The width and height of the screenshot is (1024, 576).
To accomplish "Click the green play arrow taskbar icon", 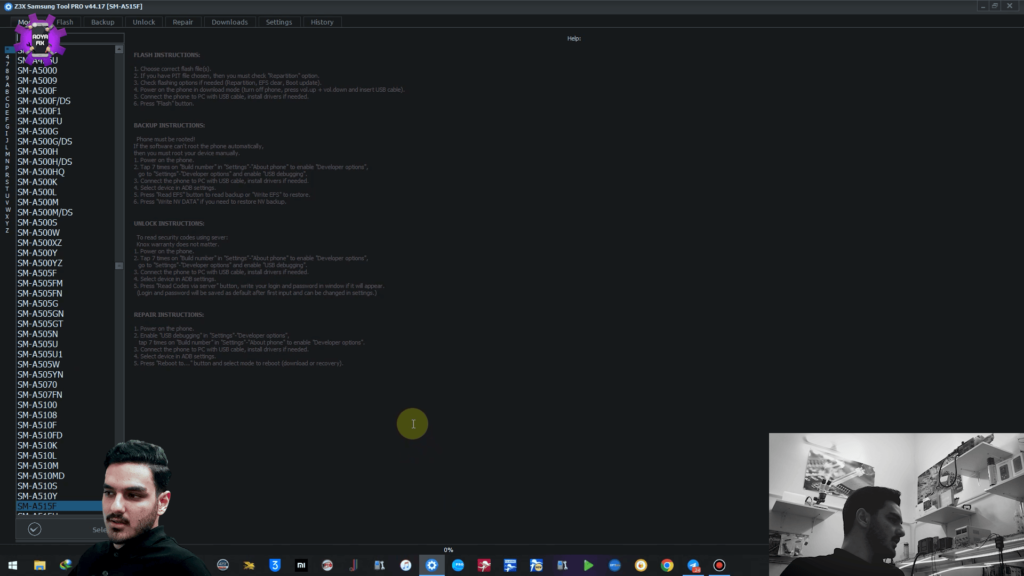I will click(588, 566).
